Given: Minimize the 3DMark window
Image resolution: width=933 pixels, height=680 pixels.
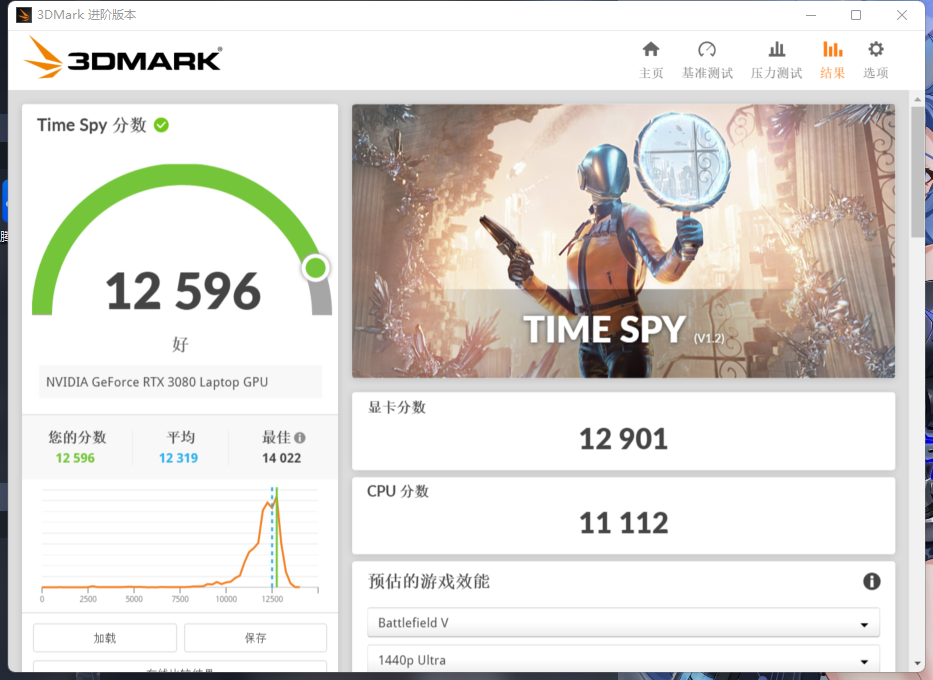Looking at the screenshot, I should [x=810, y=15].
